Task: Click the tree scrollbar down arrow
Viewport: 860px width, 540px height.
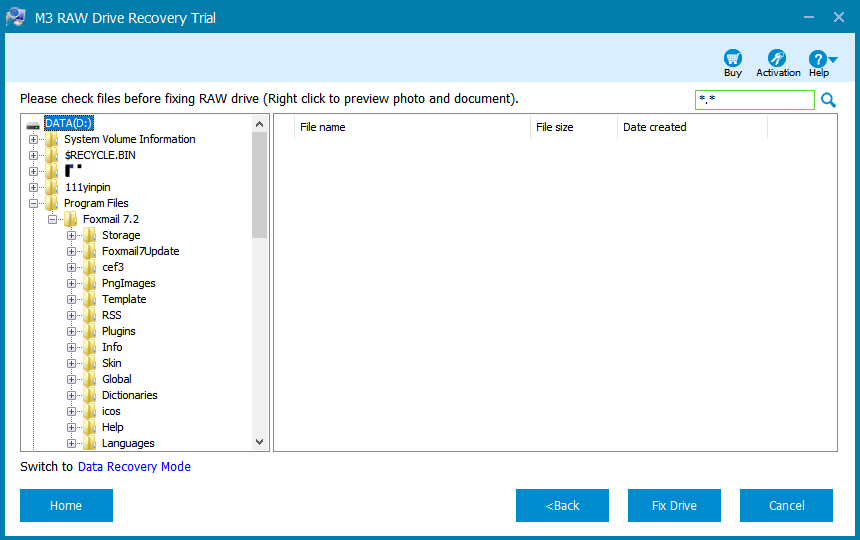Action: pos(259,442)
